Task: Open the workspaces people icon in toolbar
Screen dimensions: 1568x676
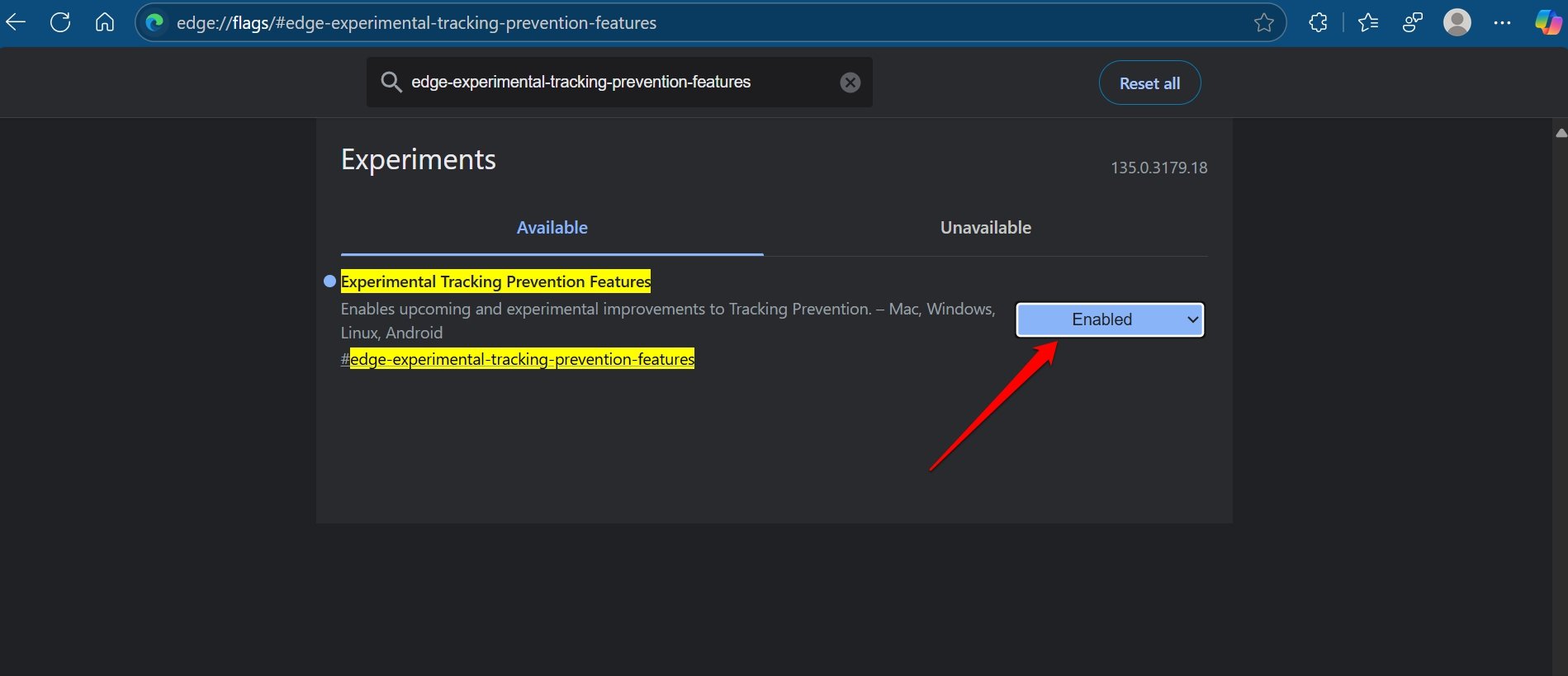Action: coord(1413,22)
